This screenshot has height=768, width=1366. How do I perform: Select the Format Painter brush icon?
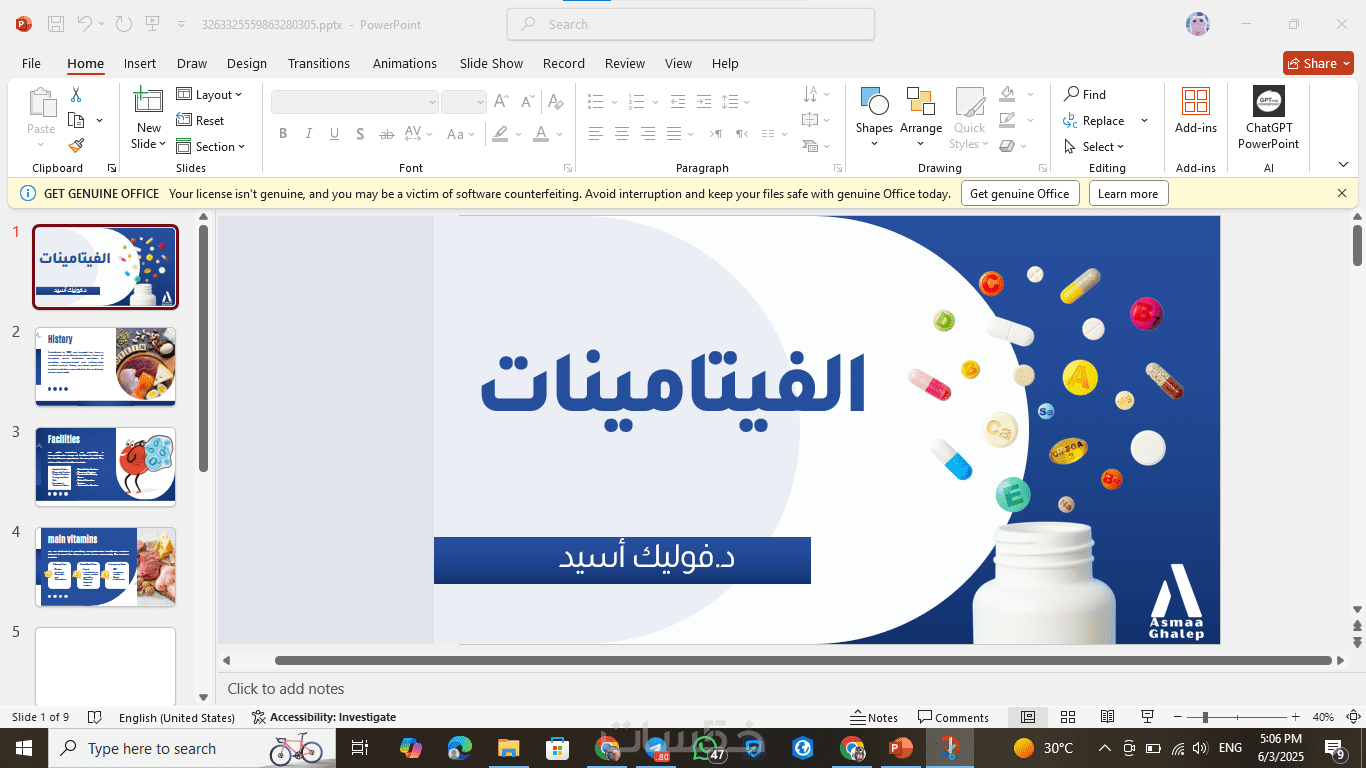tap(76, 146)
